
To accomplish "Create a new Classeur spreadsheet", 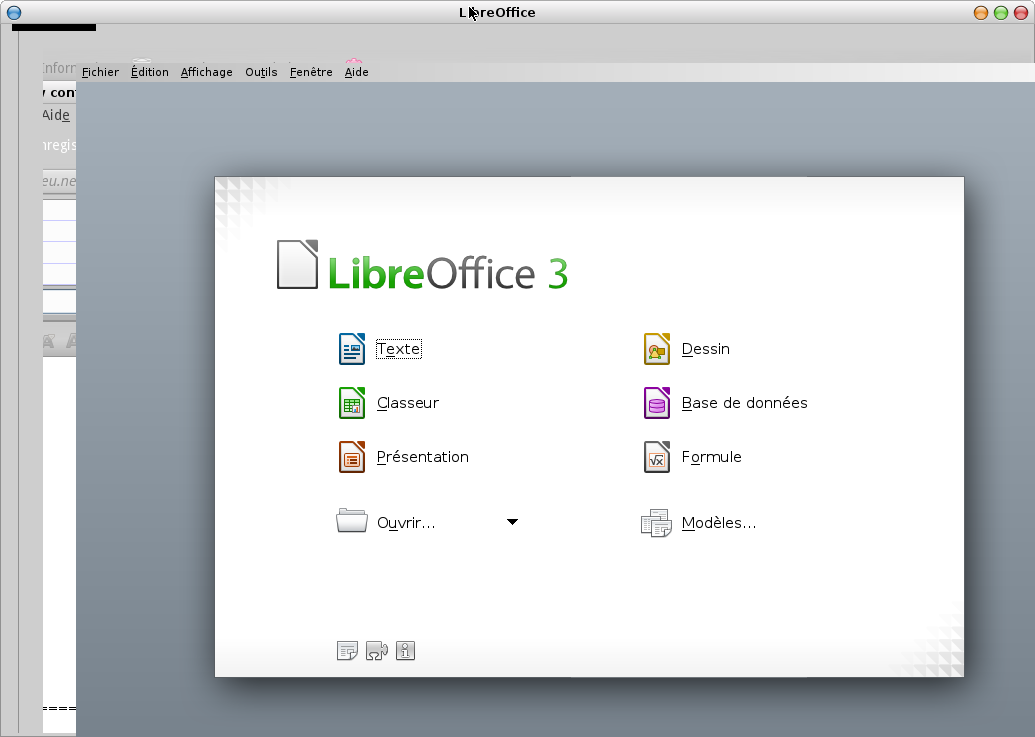I will click(388, 402).
